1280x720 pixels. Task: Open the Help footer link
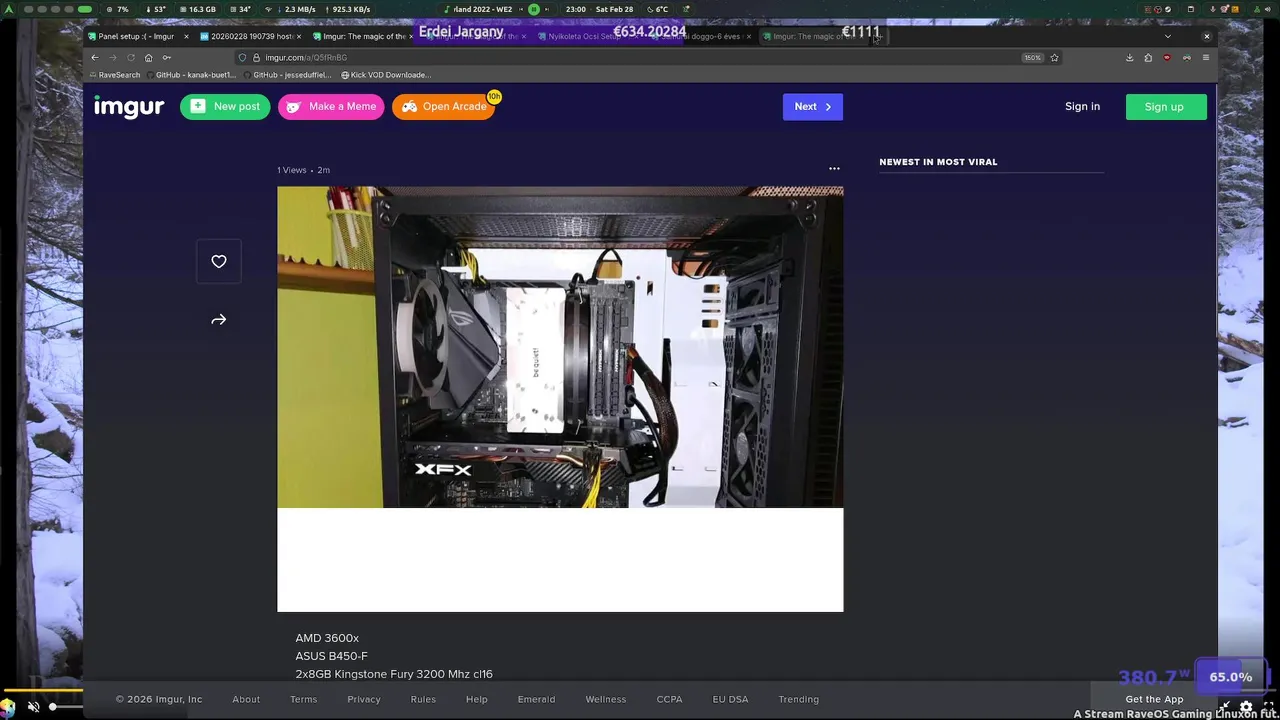click(477, 699)
